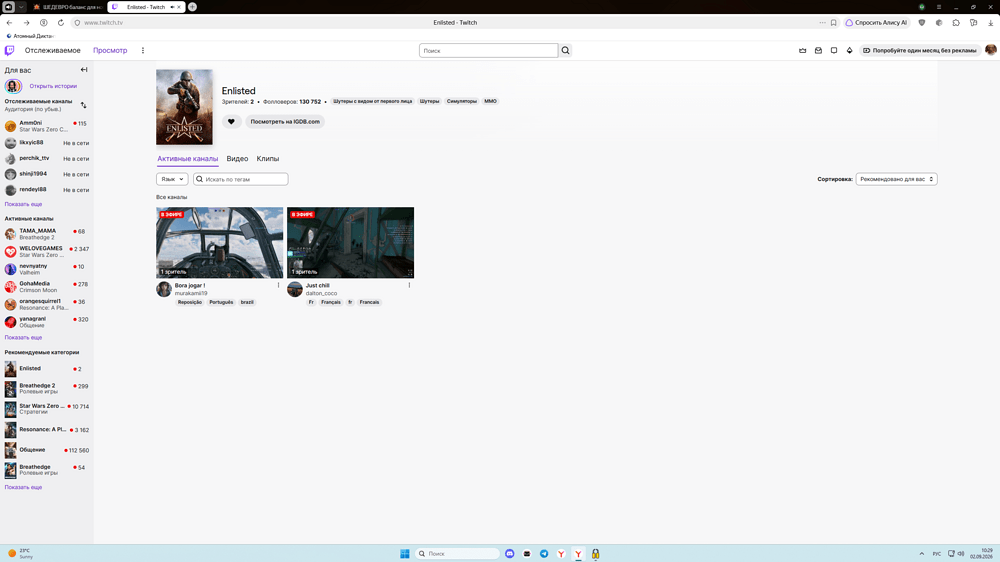This screenshot has width=1000, height=562.
Task: Open the WELOVEGAMES active channel
Action: coord(46,251)
